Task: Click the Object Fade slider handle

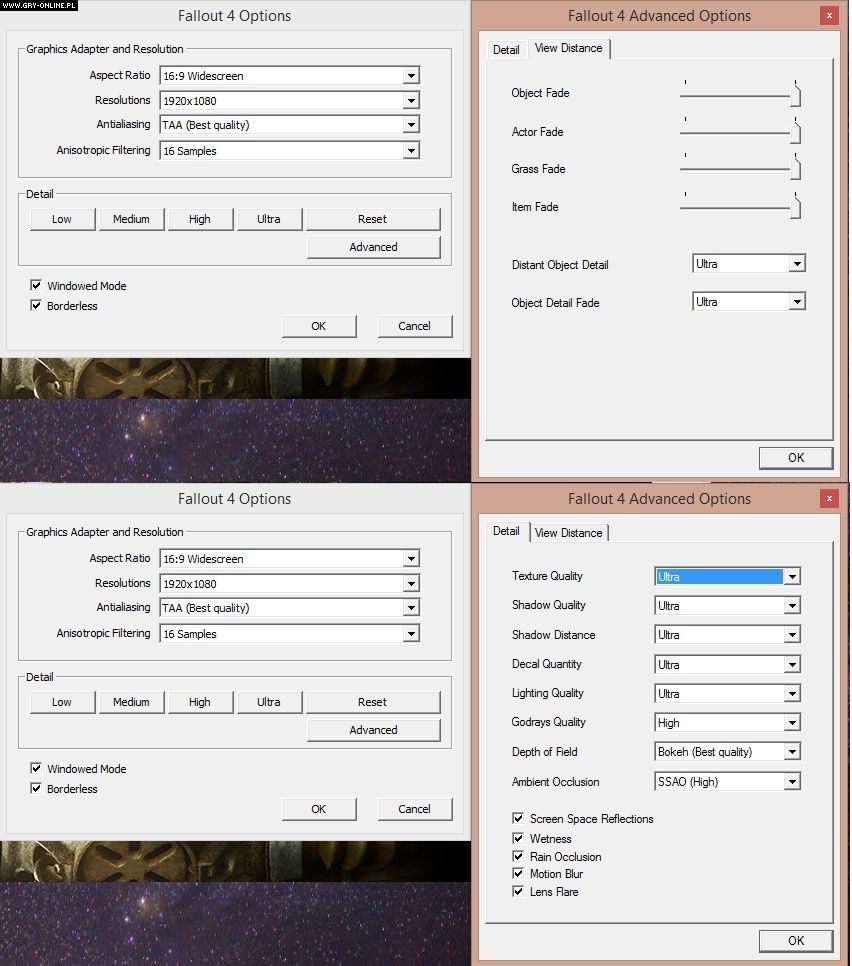Action: 796,95
